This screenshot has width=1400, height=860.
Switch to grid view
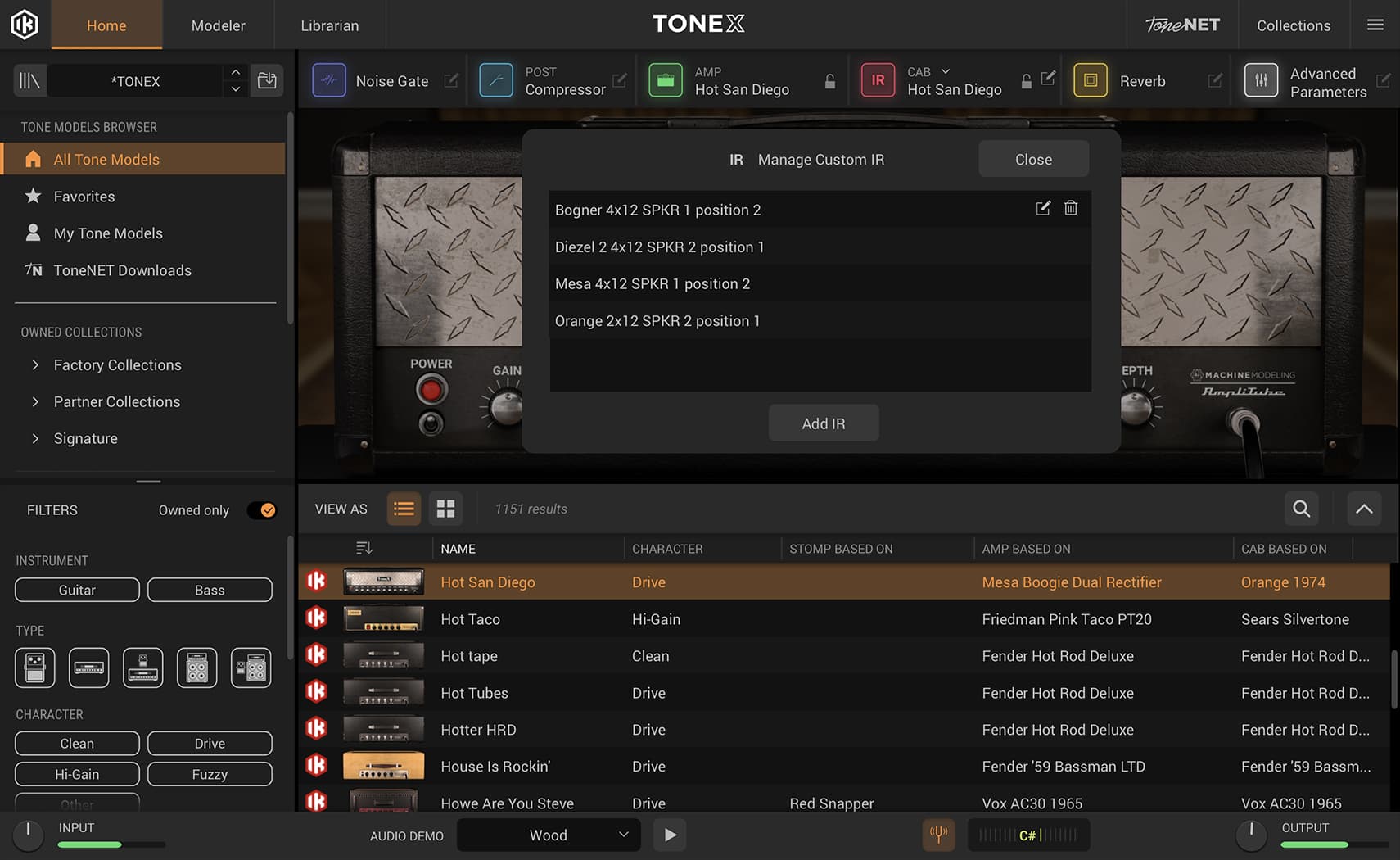click(445, 509)
